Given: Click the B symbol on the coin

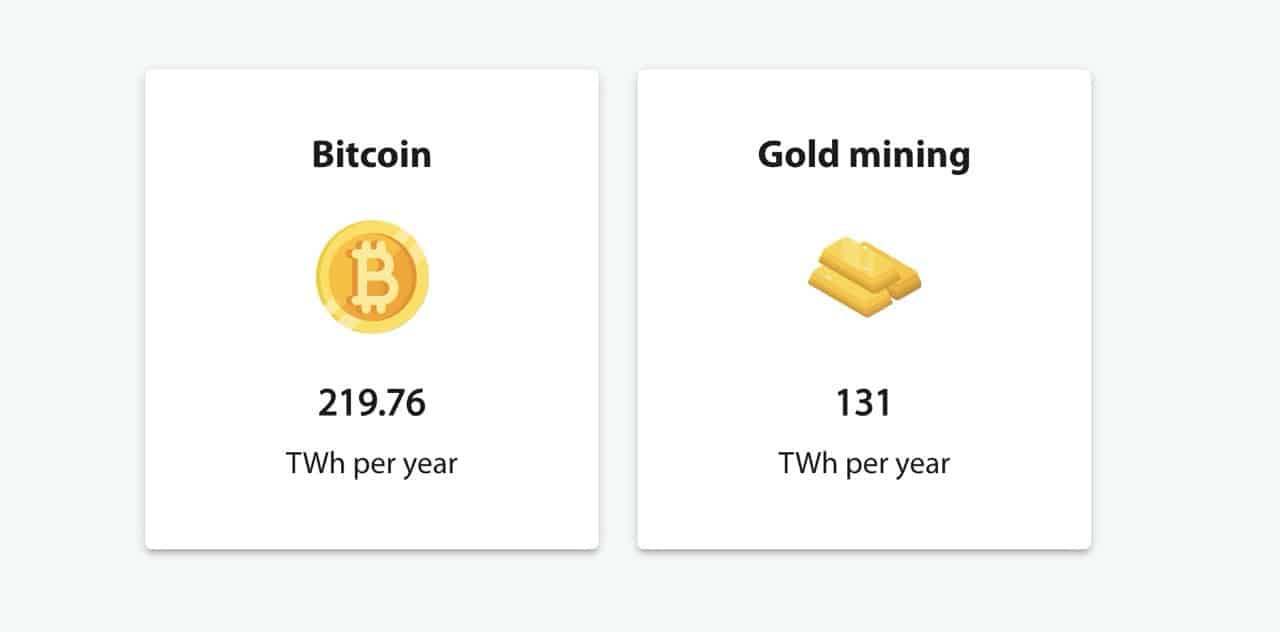Looking at the screenshot, I should click(375, 277).
